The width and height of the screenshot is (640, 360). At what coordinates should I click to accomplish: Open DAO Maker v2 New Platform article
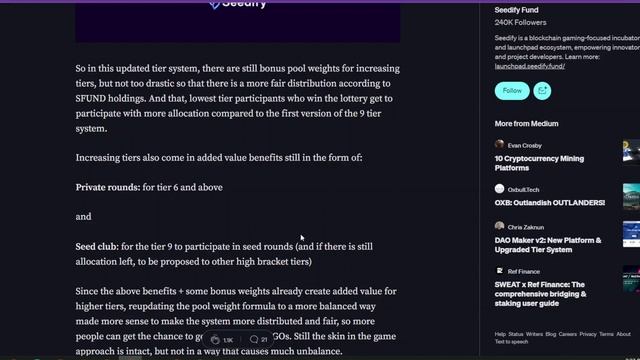pyautogui.click(x=548, y=245)
